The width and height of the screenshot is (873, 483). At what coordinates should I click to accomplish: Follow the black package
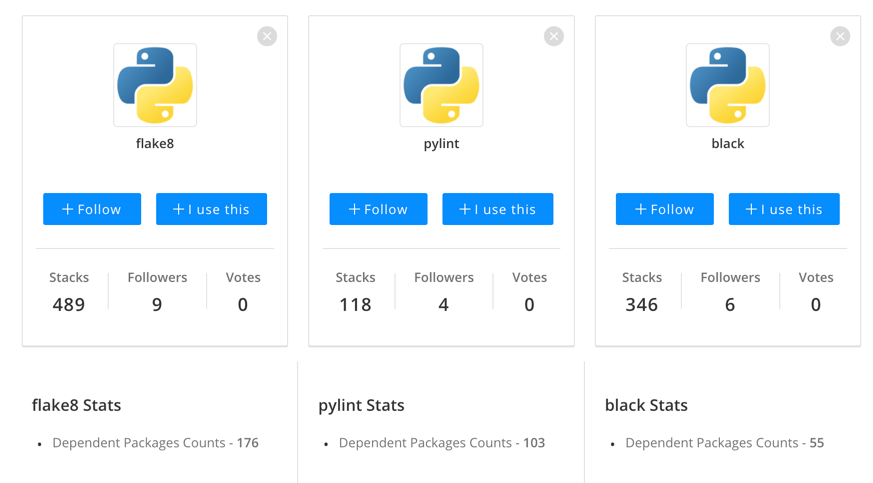(x=665, y=209)
